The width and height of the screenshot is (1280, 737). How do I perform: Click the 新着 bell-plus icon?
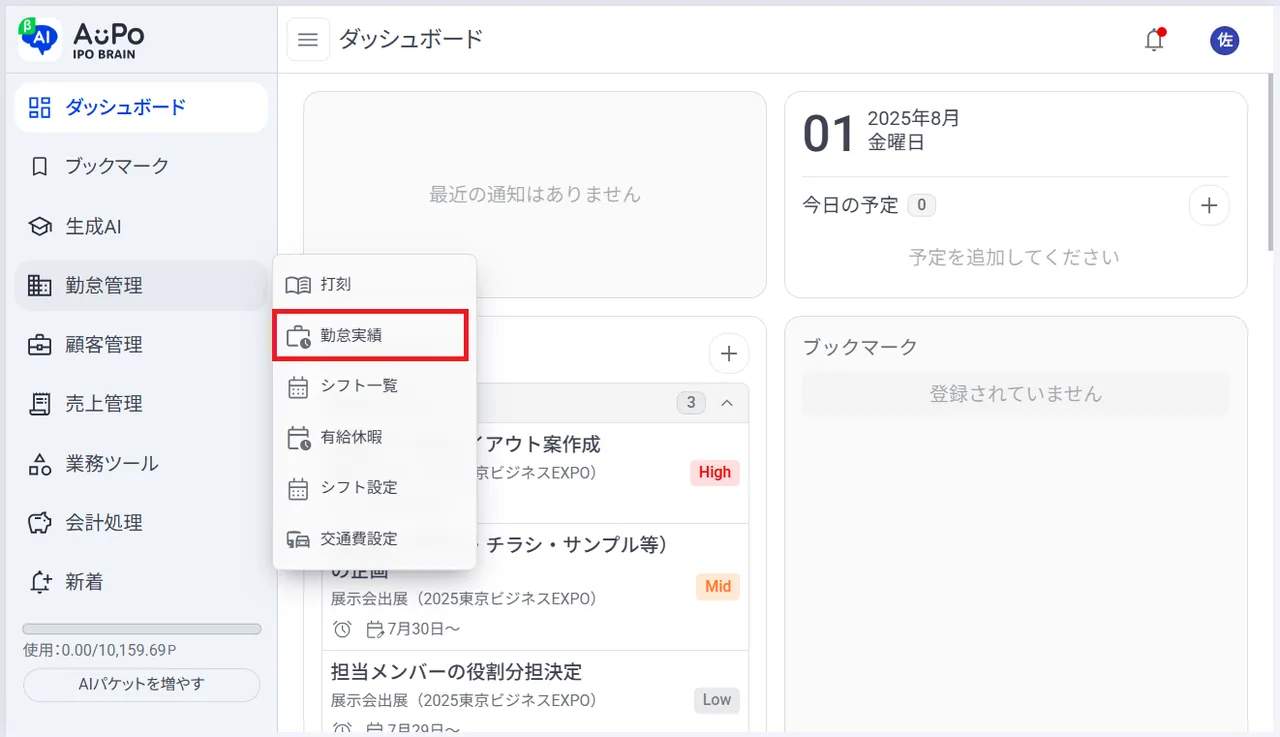point(39,582)
